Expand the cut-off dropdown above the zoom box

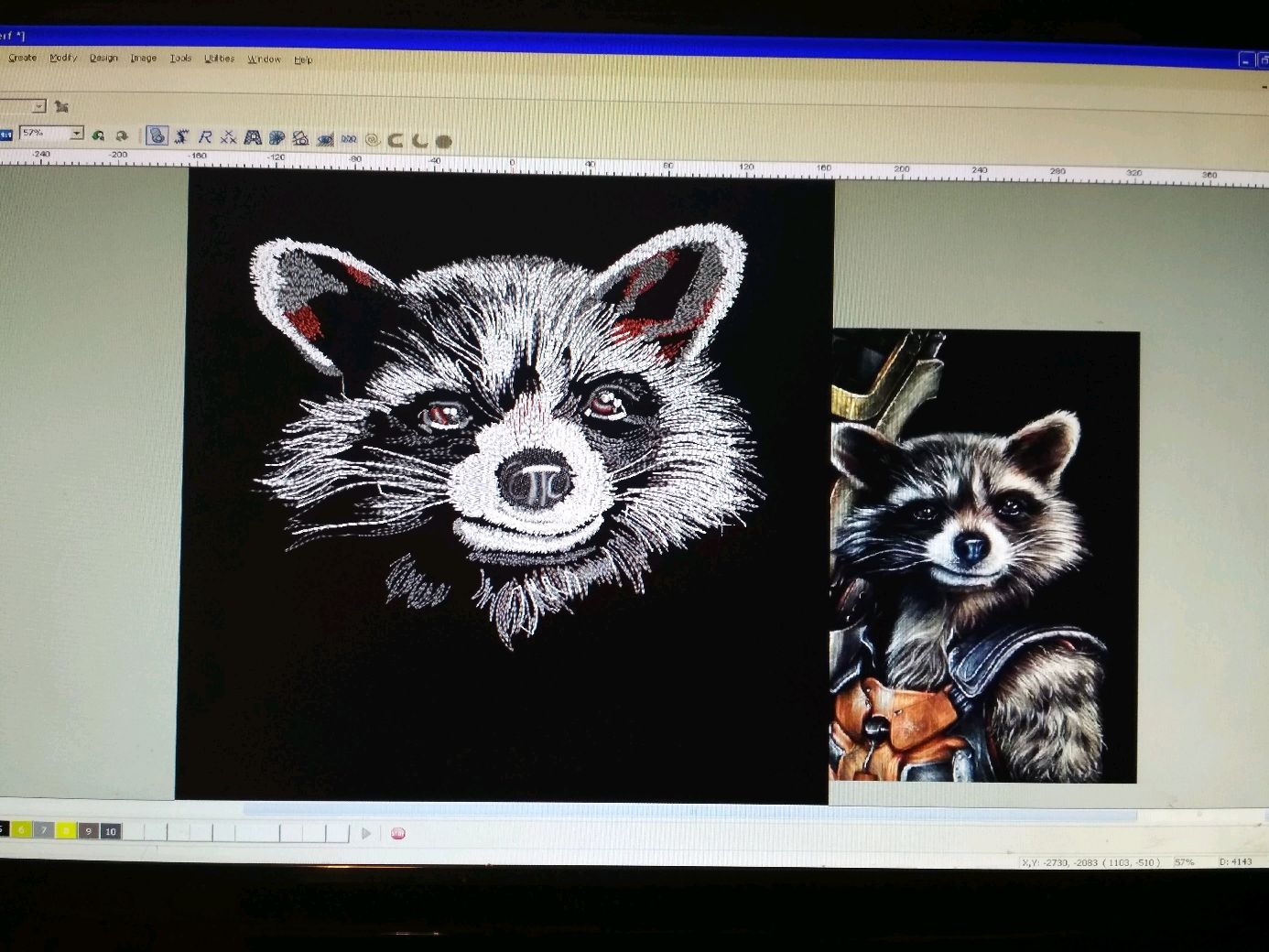point(38,106)
